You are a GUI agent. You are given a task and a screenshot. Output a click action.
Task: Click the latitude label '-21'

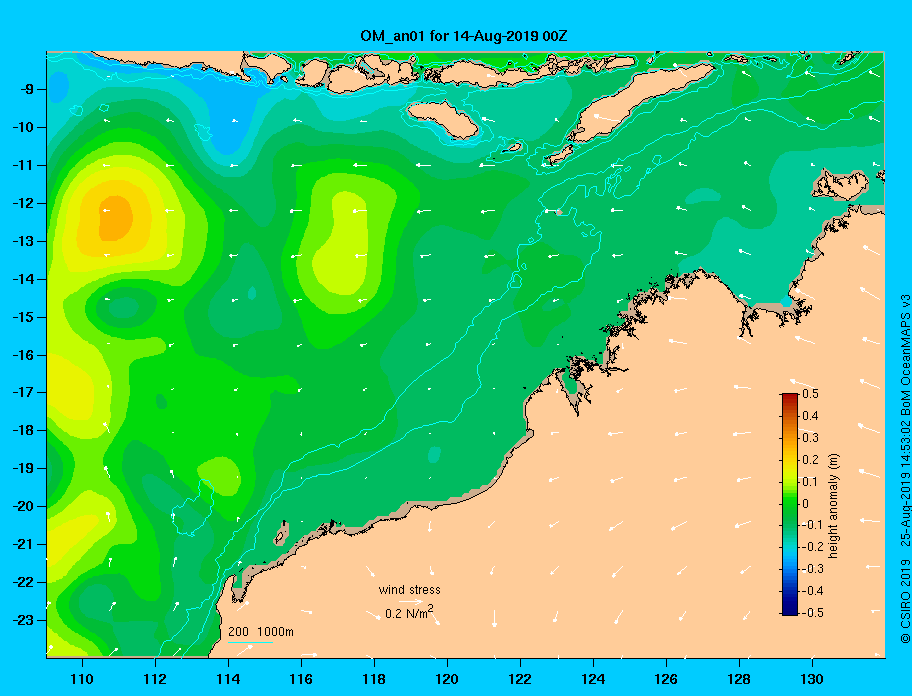[23, 544]
